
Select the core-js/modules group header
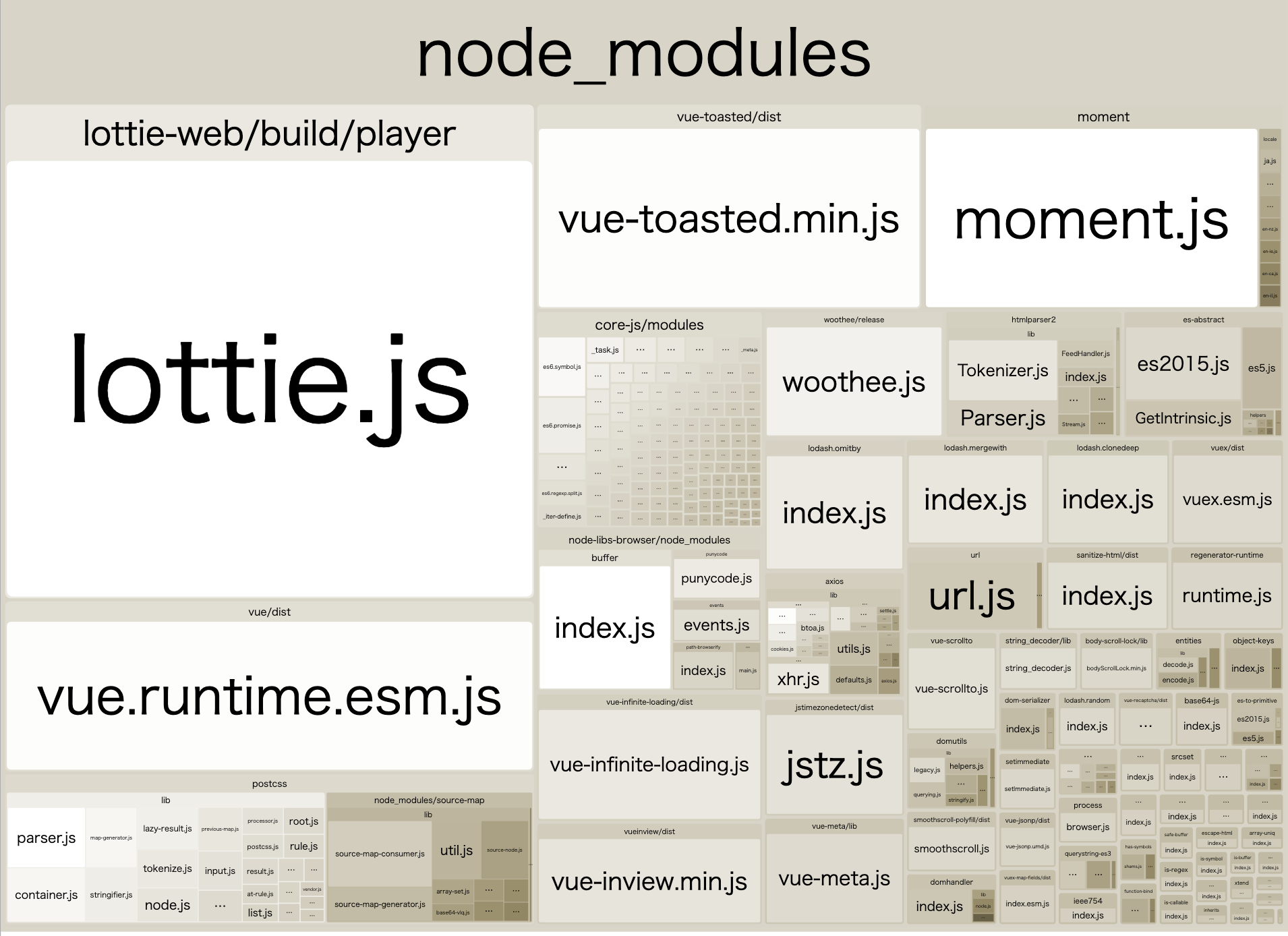point(649,325)
